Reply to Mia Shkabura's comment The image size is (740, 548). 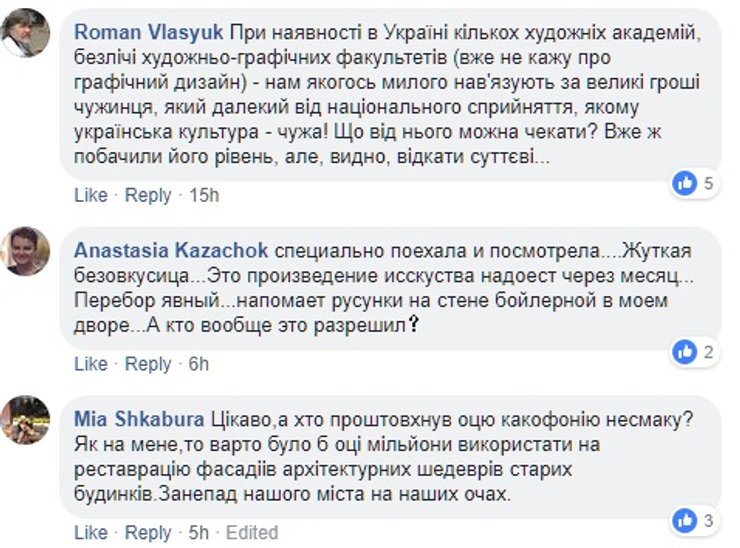(x=148, y=532)
